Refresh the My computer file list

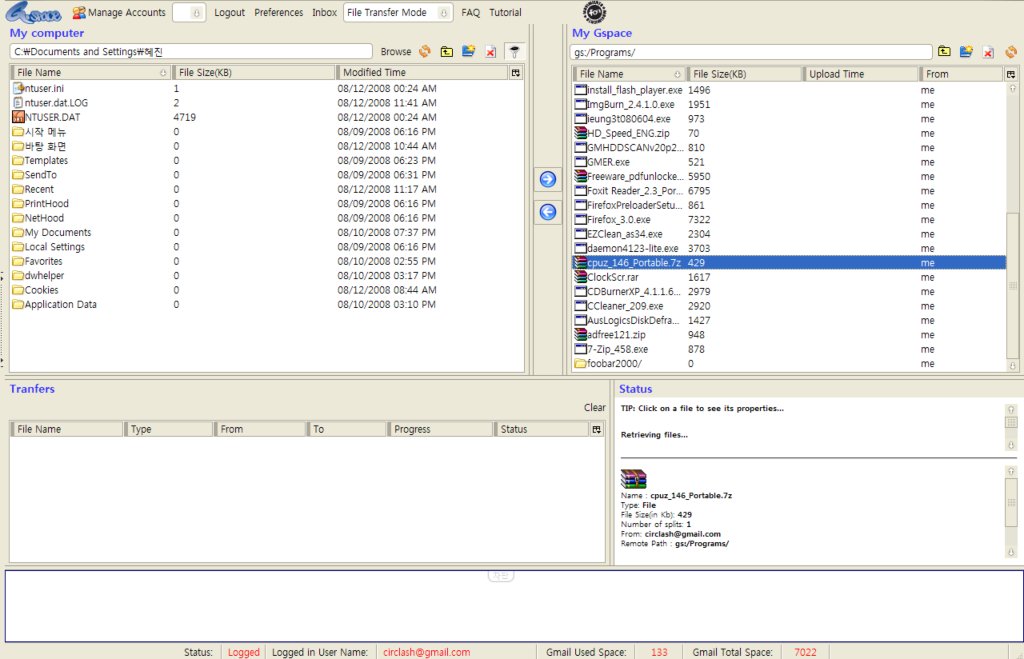click(x=424, y=52)
